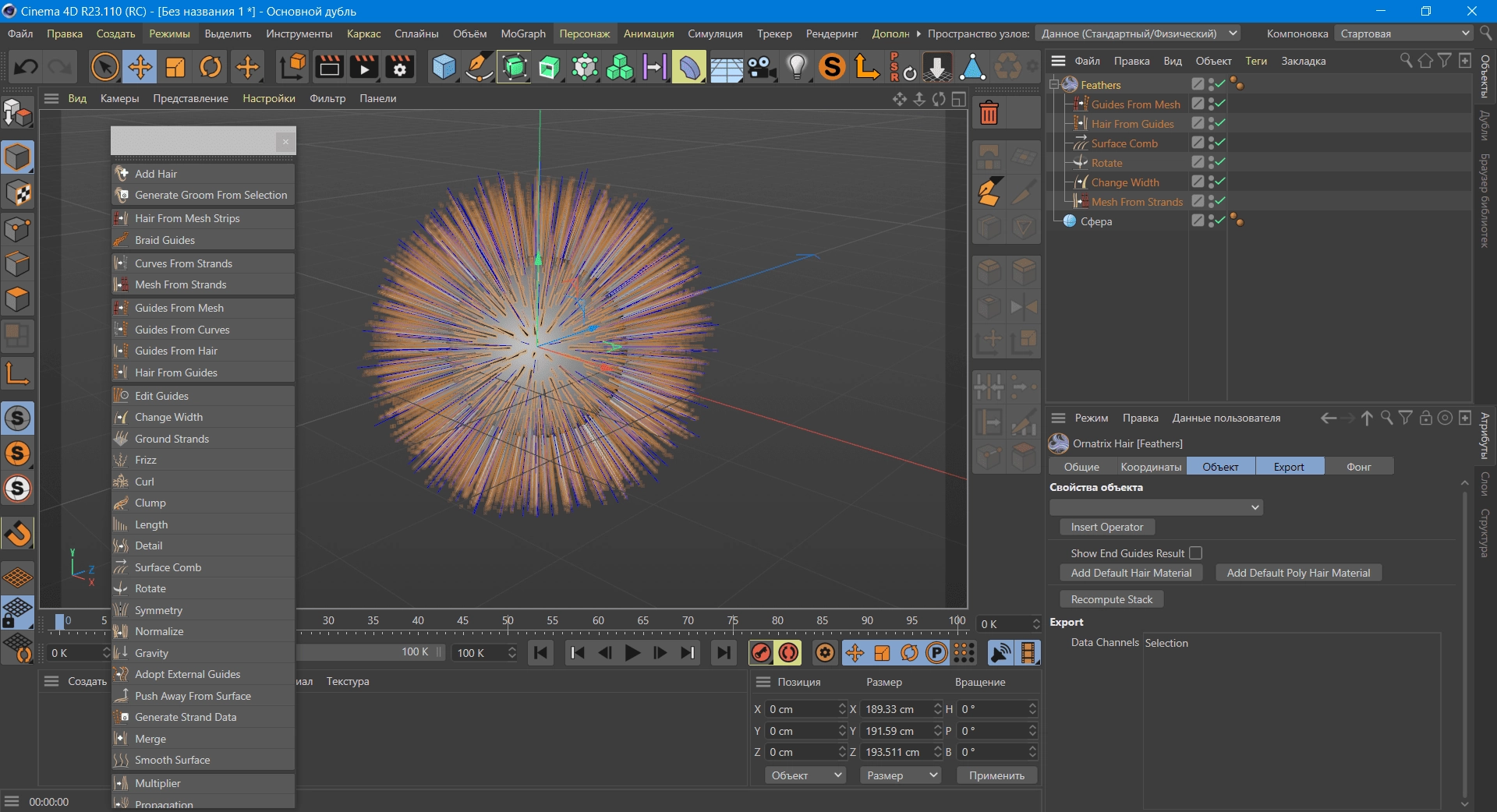
Task: Click timeline ruler at frame 50
Action: click(x=508, y=621)
